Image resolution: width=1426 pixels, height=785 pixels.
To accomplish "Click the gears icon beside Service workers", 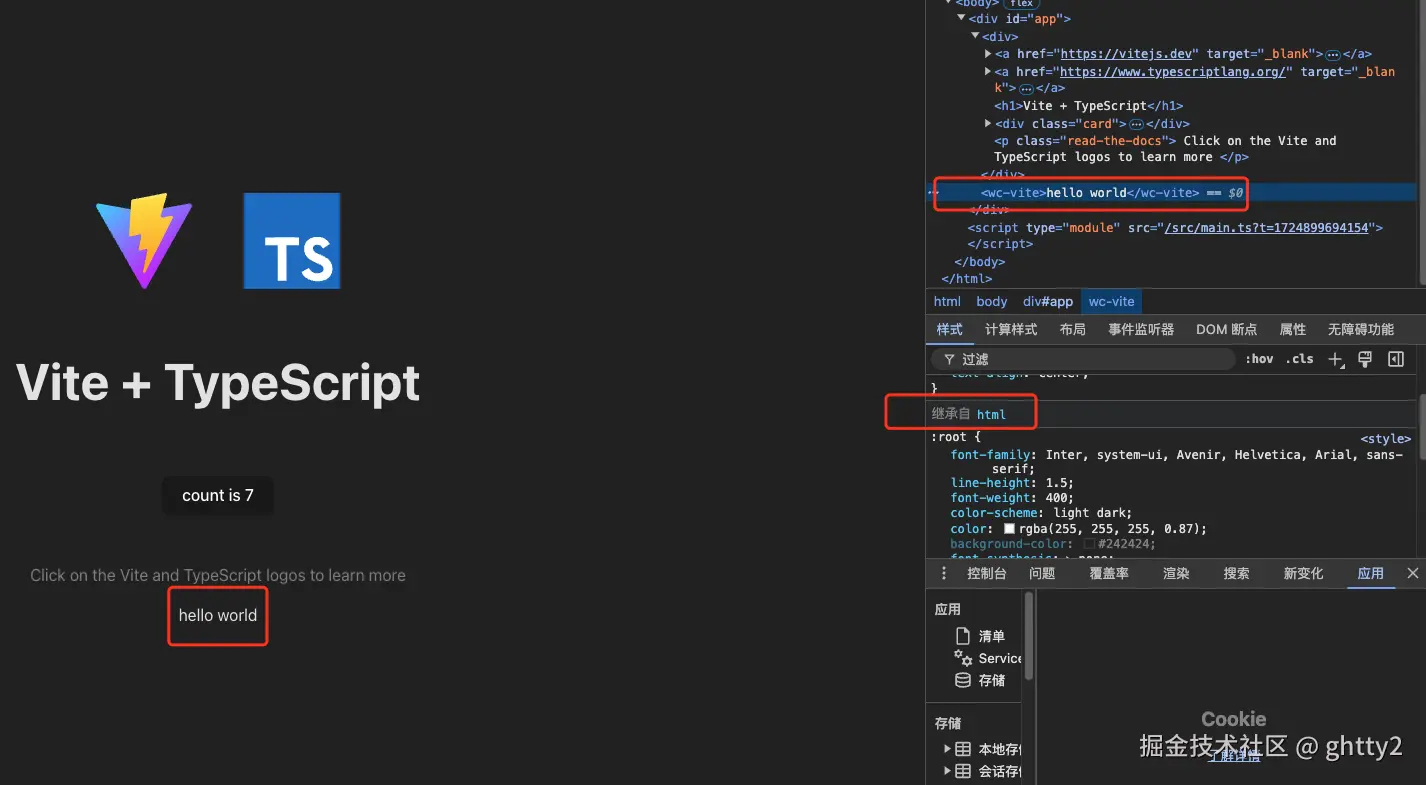I will [963, 658].
